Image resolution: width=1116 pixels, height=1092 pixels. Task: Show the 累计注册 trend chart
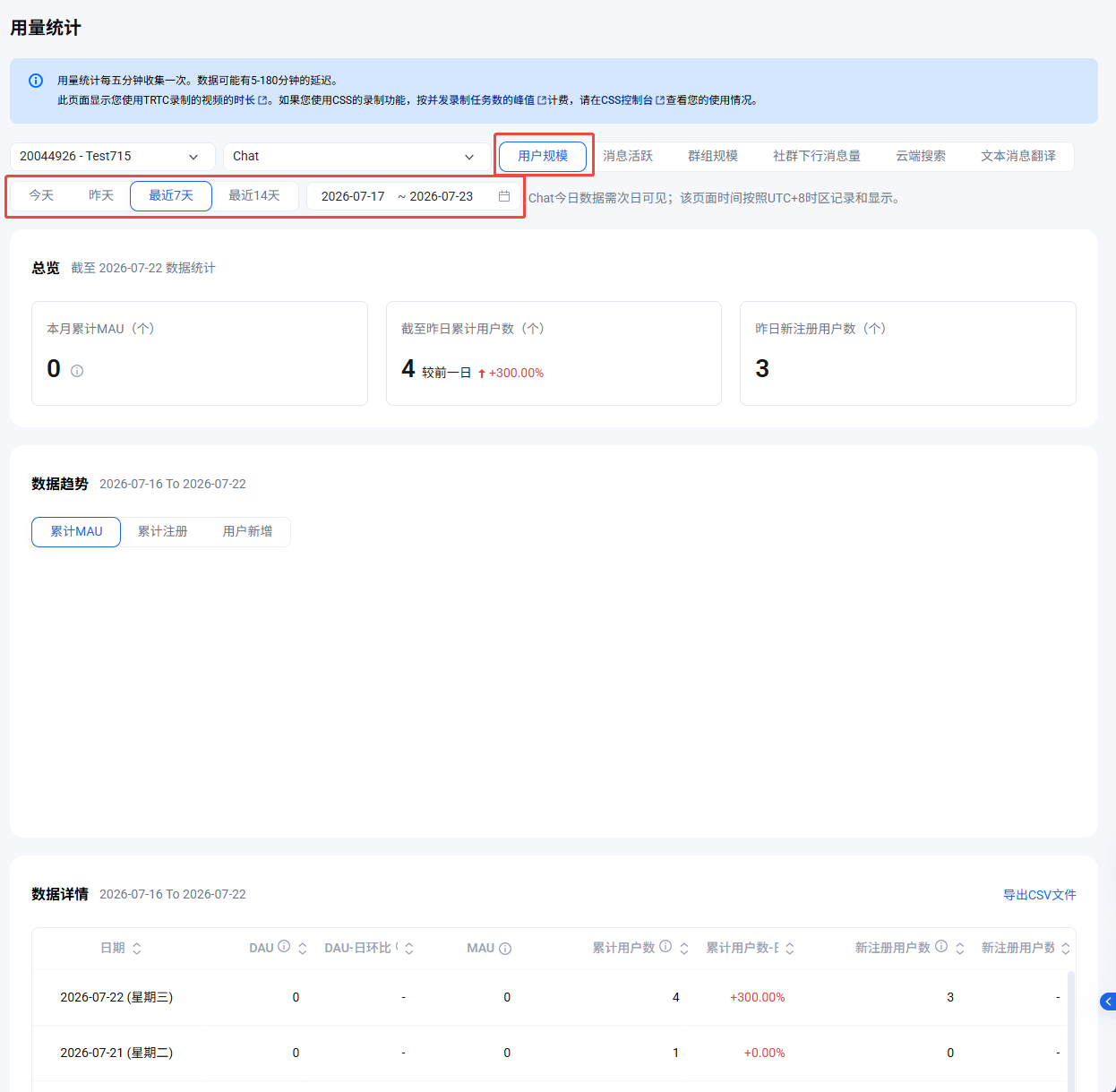click(163, 531)
